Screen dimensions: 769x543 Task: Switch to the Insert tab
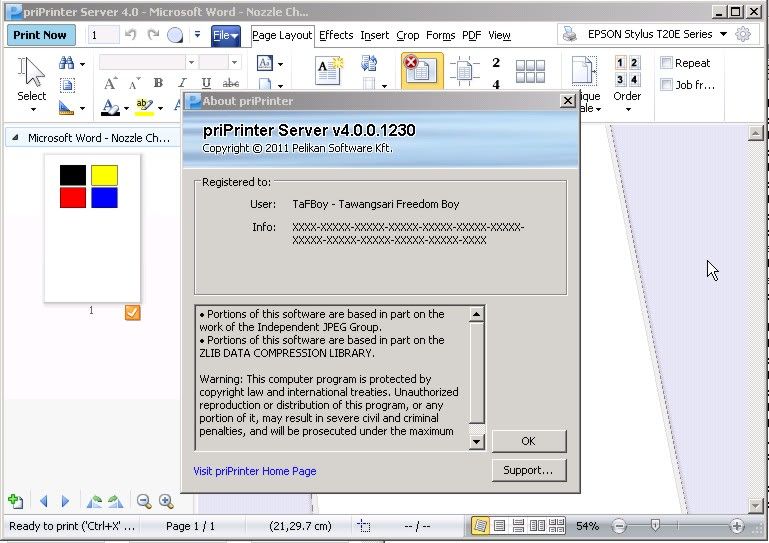375,35
